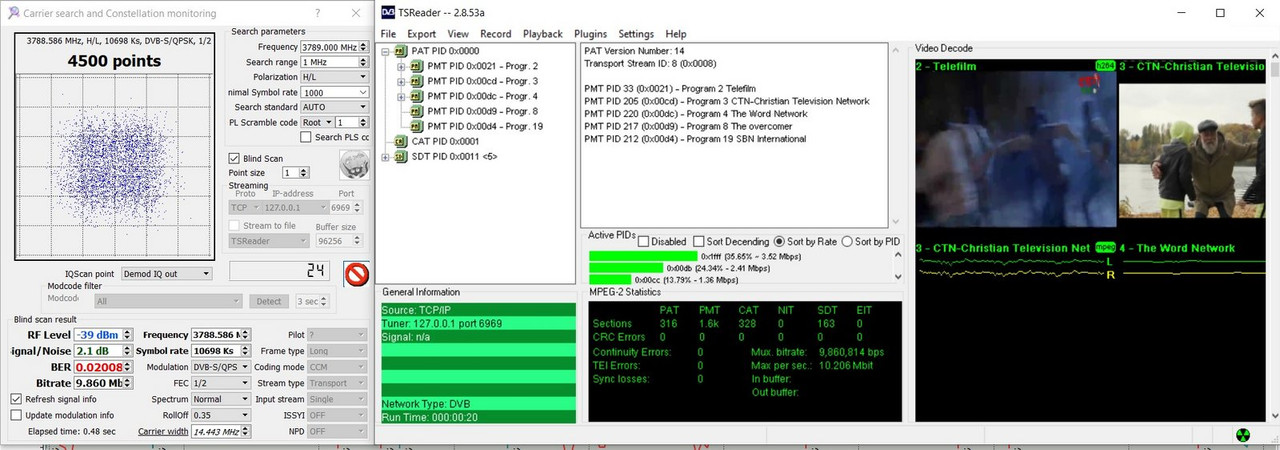Click the SDT PID 0x0011 table icon
The width and height of the screenshot is (1280, 450).
pos(400,157)
